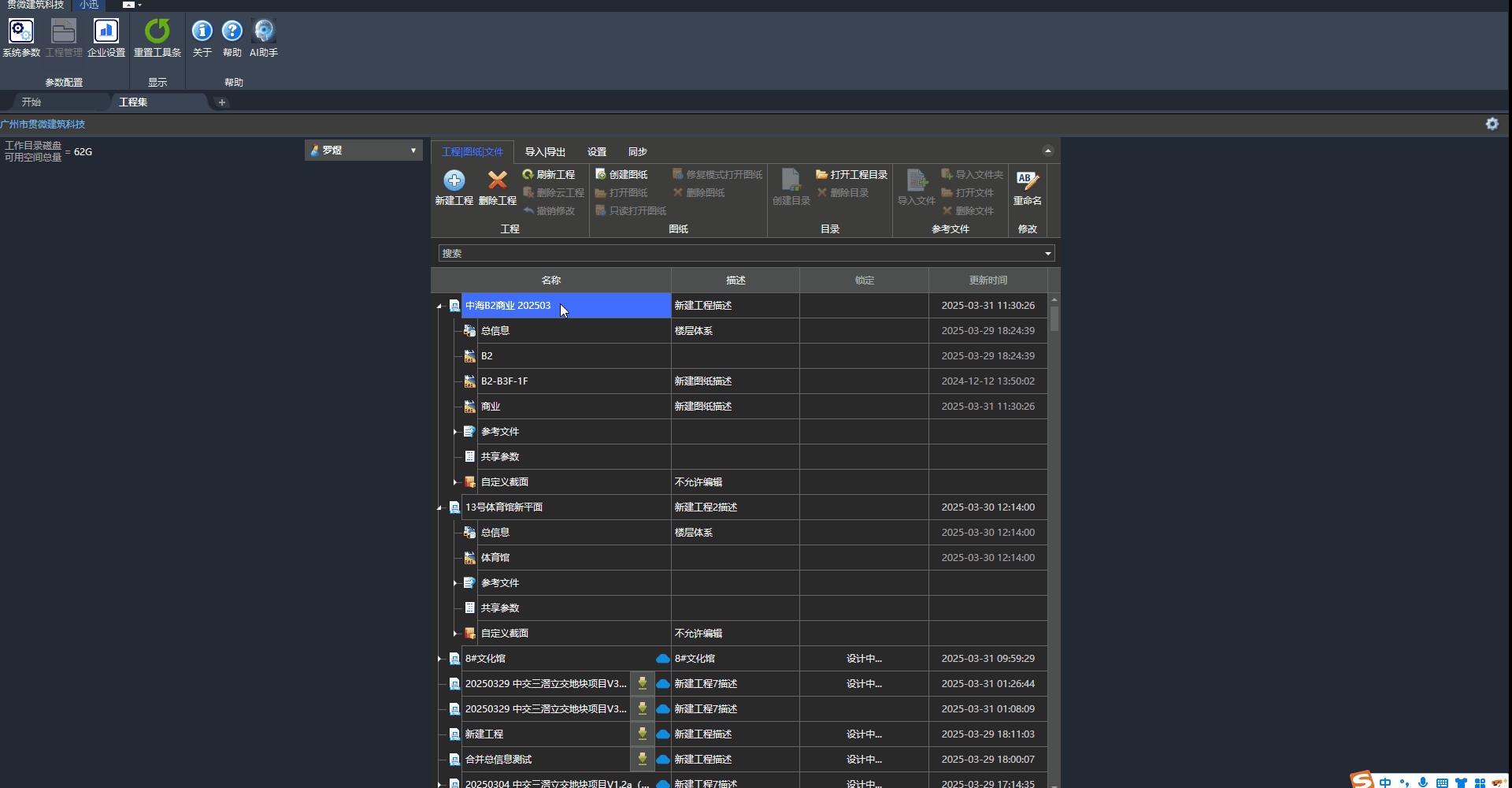Click the settings gear icon at top right
This screenshot has height=788, width=1512.
pyautogui.click(x=1492, y=124)
